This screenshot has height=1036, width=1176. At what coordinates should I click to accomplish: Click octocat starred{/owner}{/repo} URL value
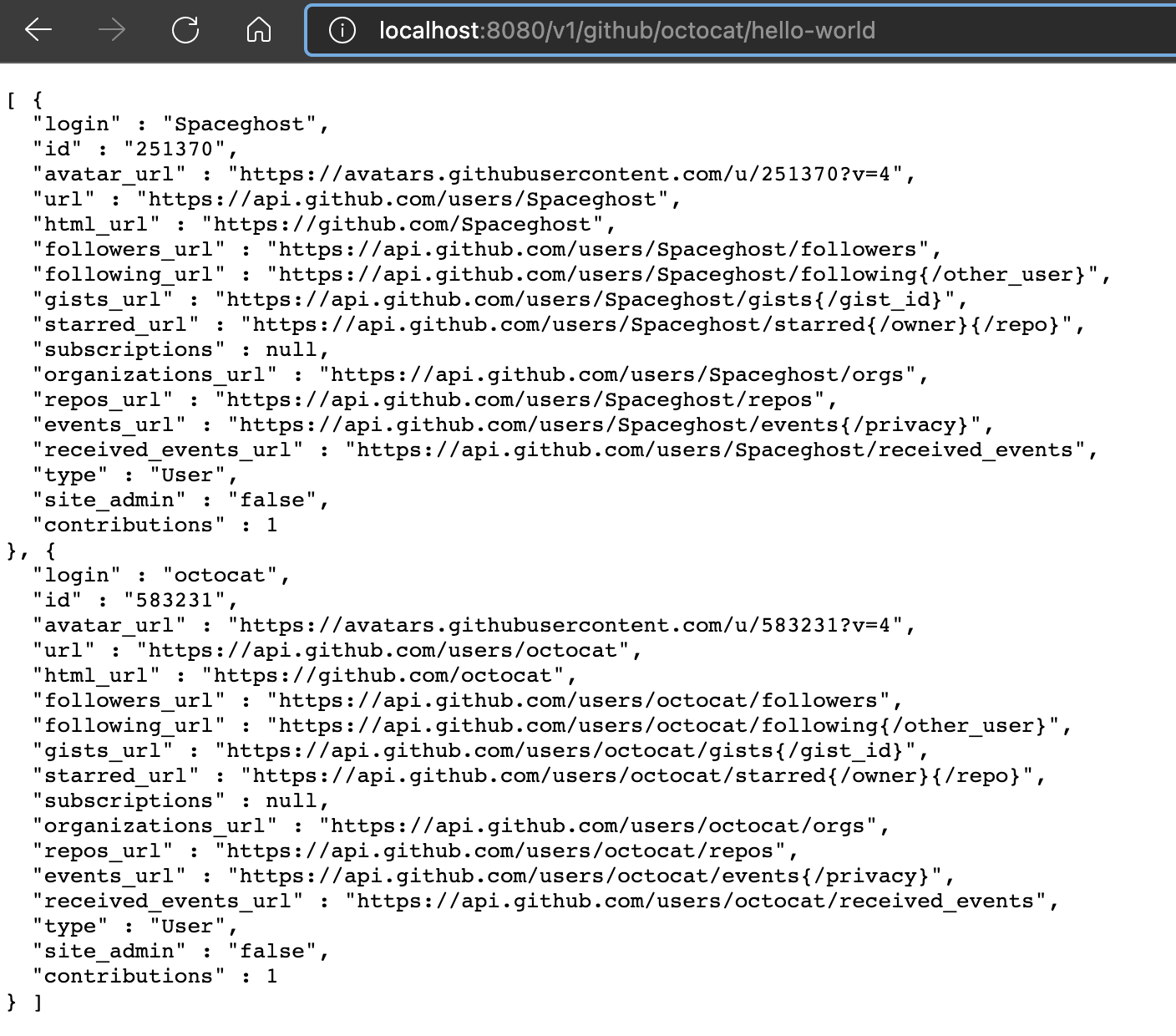tap(638, 776)
